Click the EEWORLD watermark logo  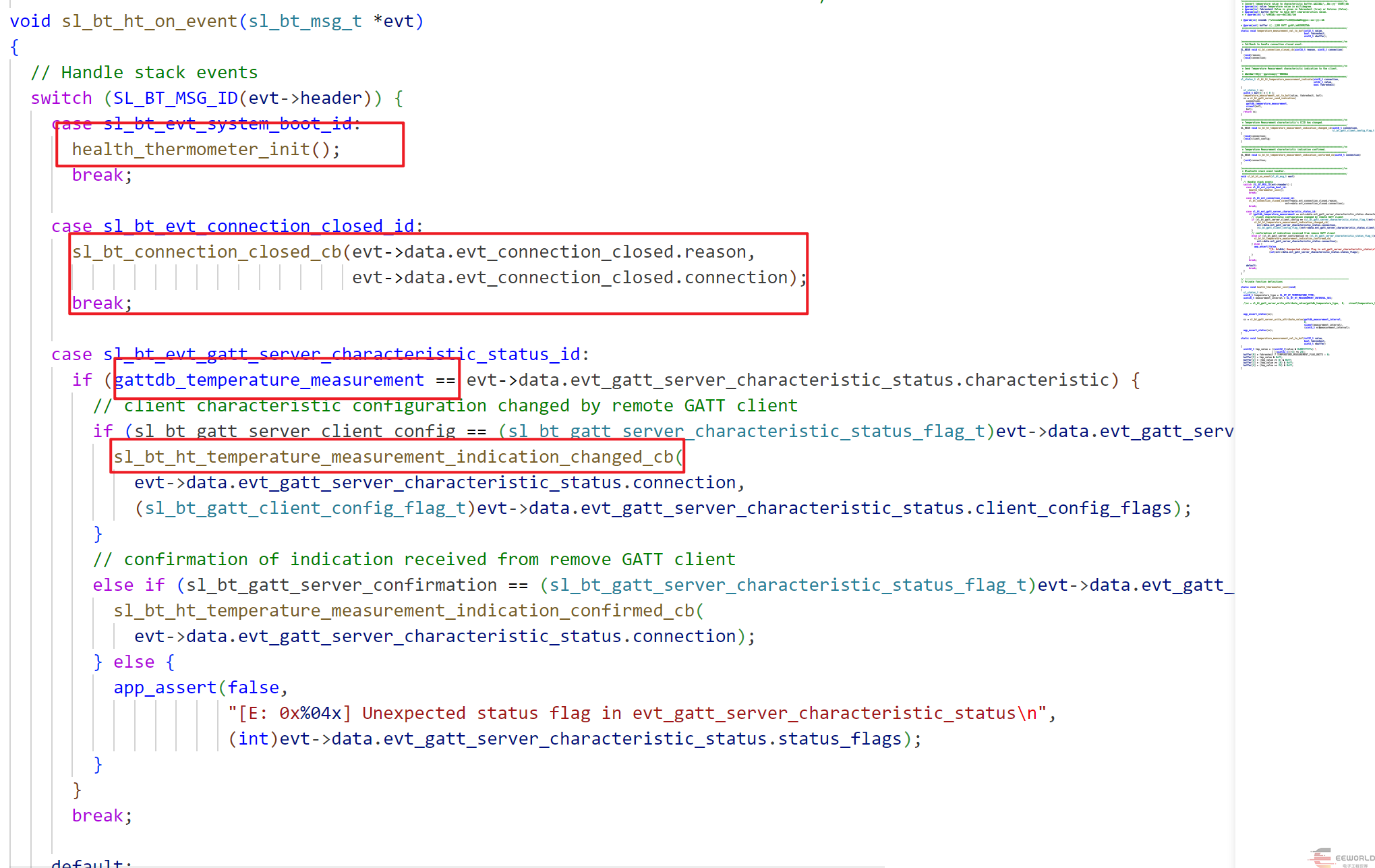coord(1342,857)
